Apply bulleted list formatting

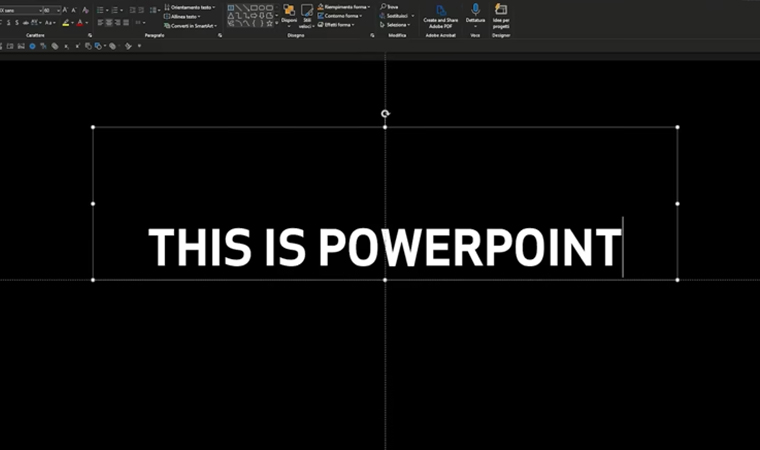pos(100,10)
